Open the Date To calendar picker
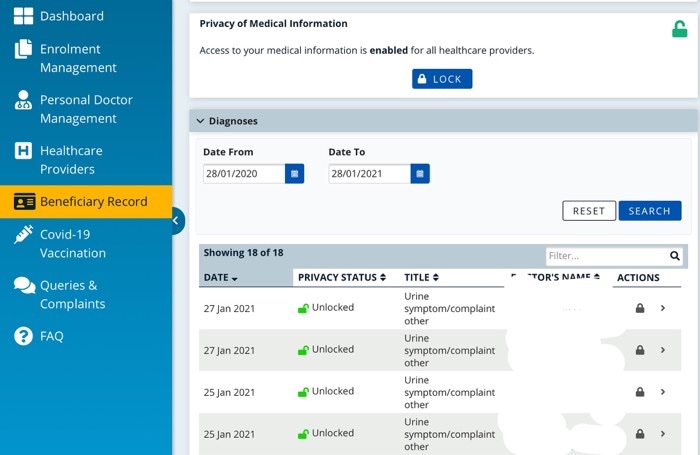The image size is (700, 455). [x=420, y=174]
